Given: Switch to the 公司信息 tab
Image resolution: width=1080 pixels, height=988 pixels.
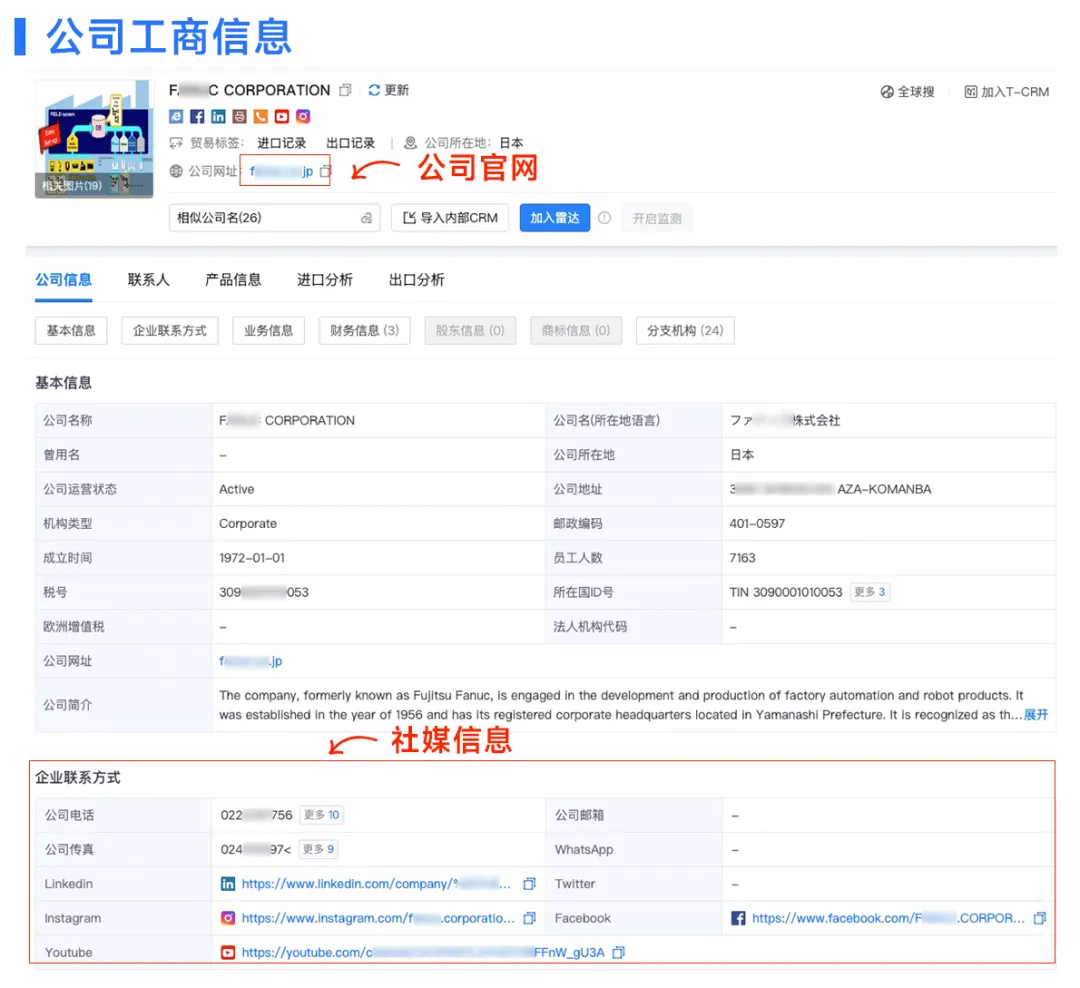Looking at the screenshot, I should (x=63, y=280).
